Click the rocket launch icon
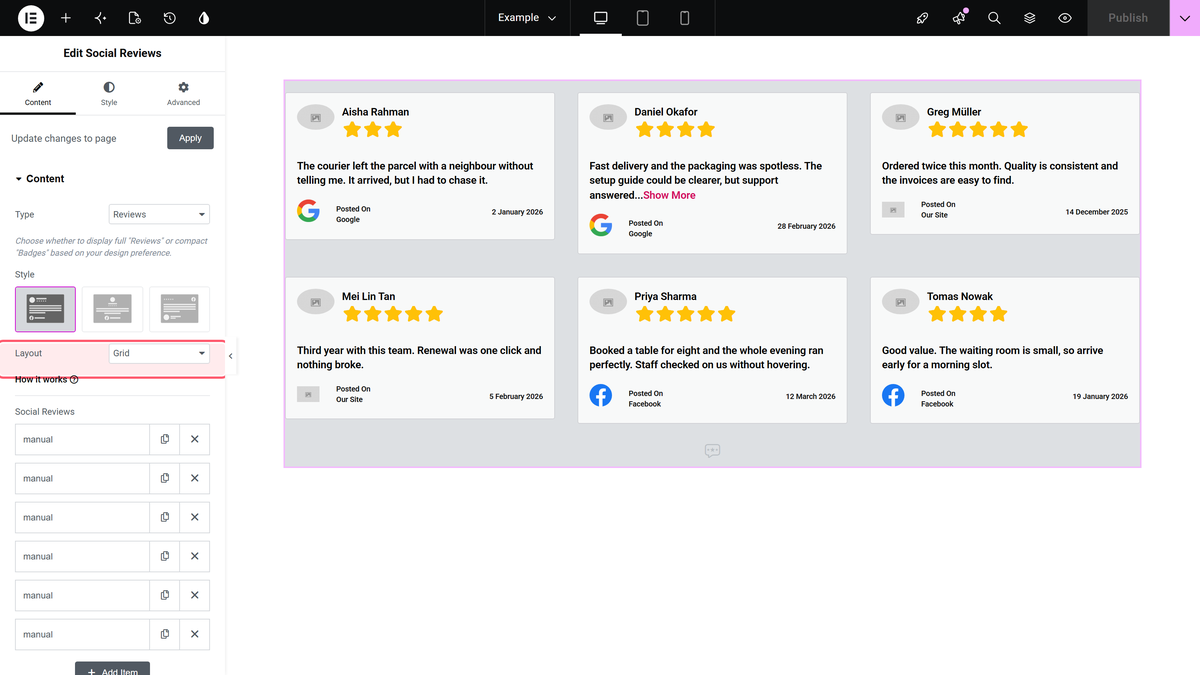 click(x=923, y=18)
